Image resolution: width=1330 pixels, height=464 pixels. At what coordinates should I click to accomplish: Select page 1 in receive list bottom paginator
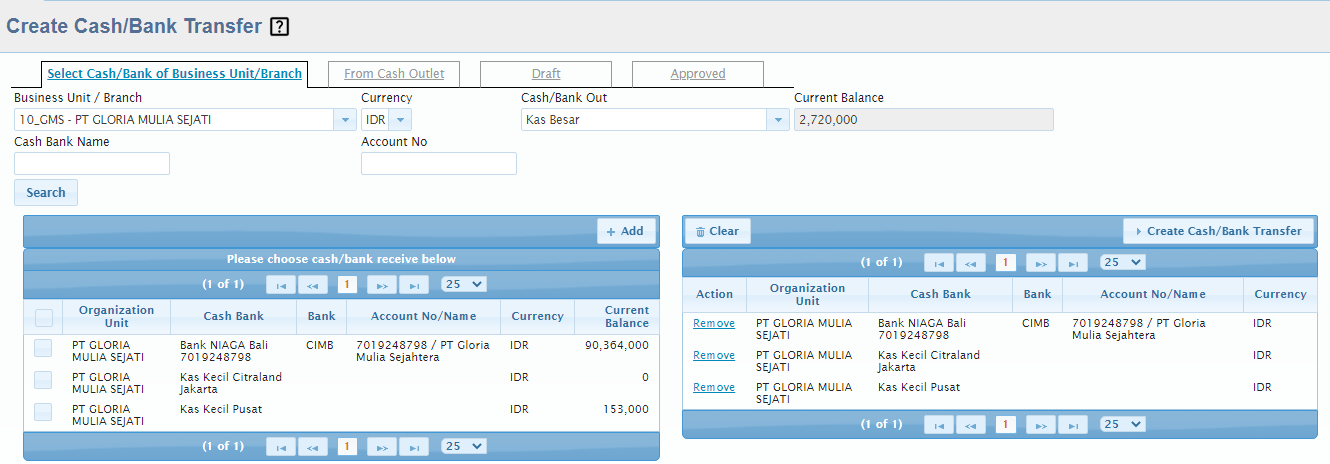click(x=347, y=447)
